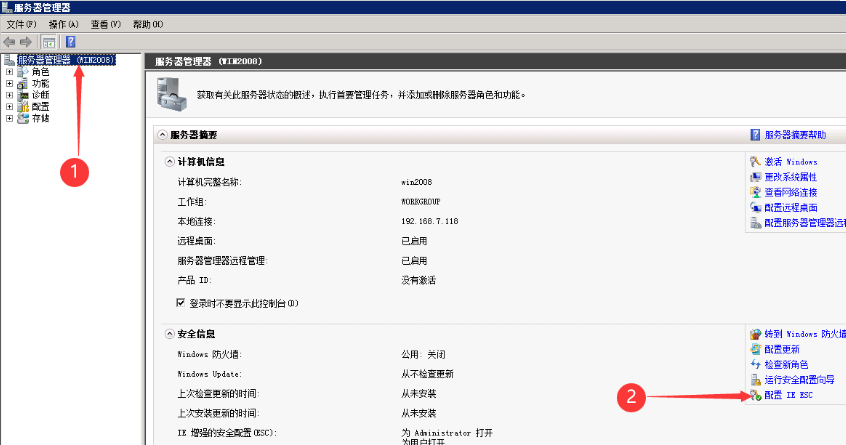Toggle 登录时不要显示此控制台 checkbox
Screen dimensions: 846x445
pyautogui.click(x=181, y=303)
